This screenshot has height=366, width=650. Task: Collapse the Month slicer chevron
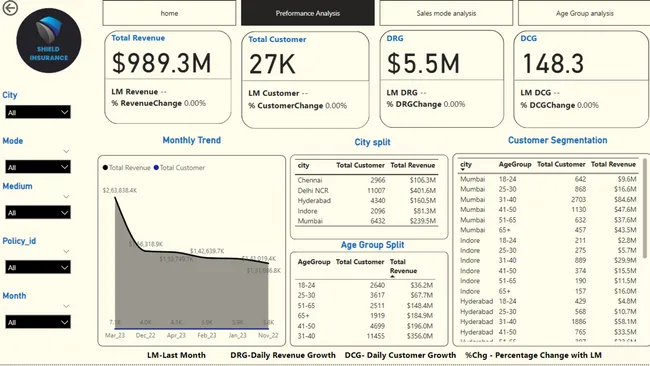(66, 306)
